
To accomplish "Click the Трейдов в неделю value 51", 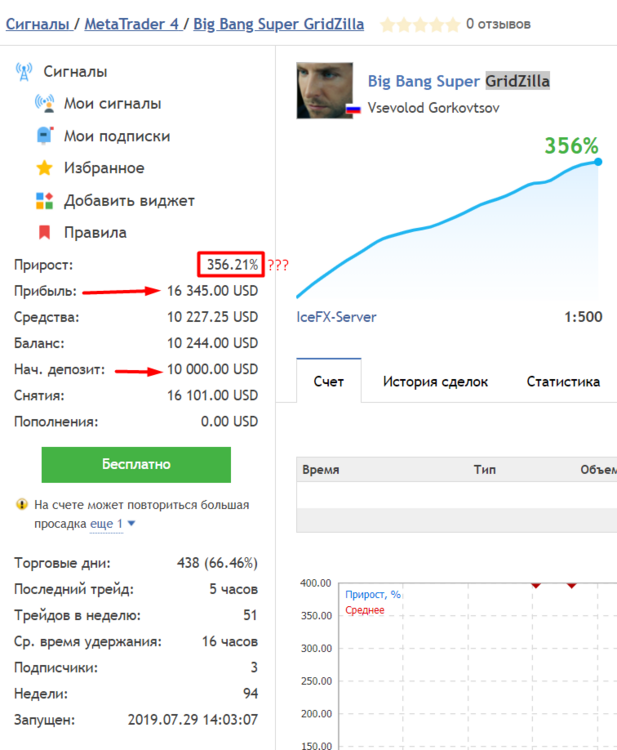I will coord(250,615).
